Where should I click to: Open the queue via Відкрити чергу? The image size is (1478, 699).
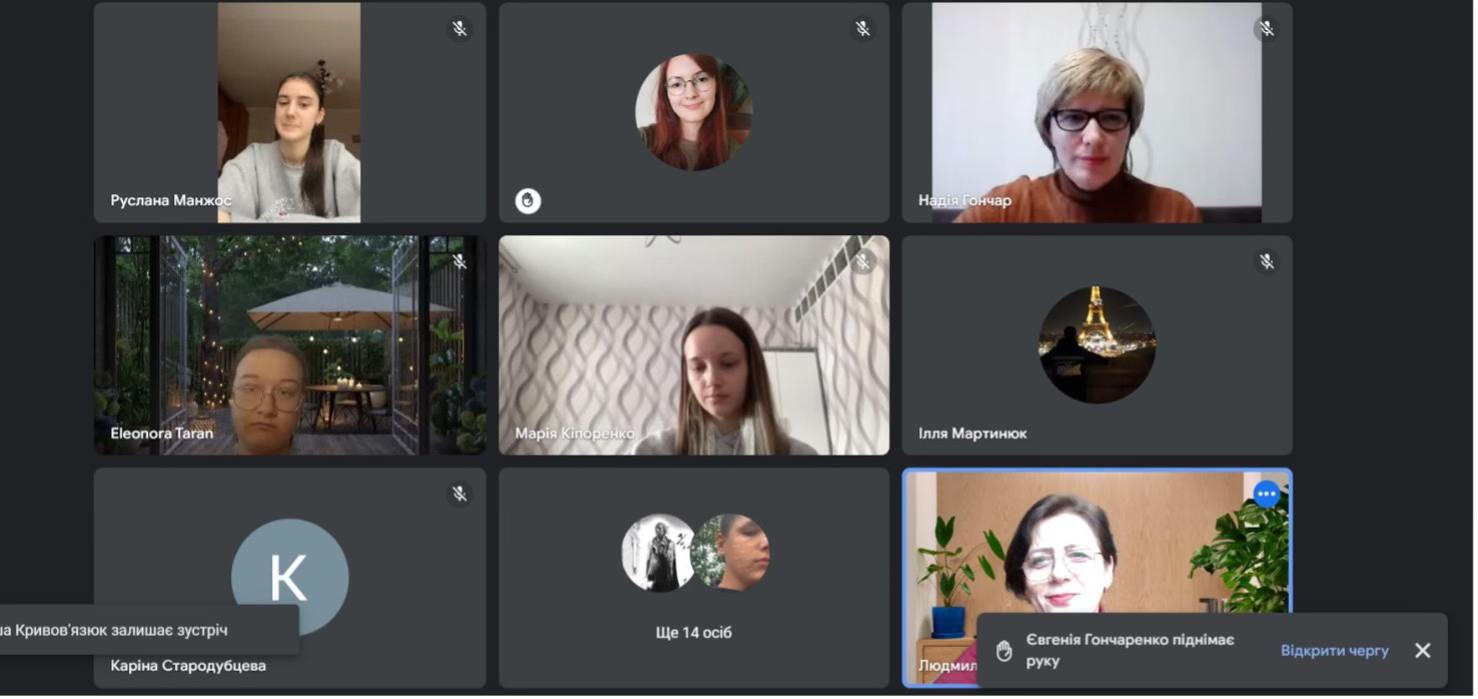(1334, 651)
